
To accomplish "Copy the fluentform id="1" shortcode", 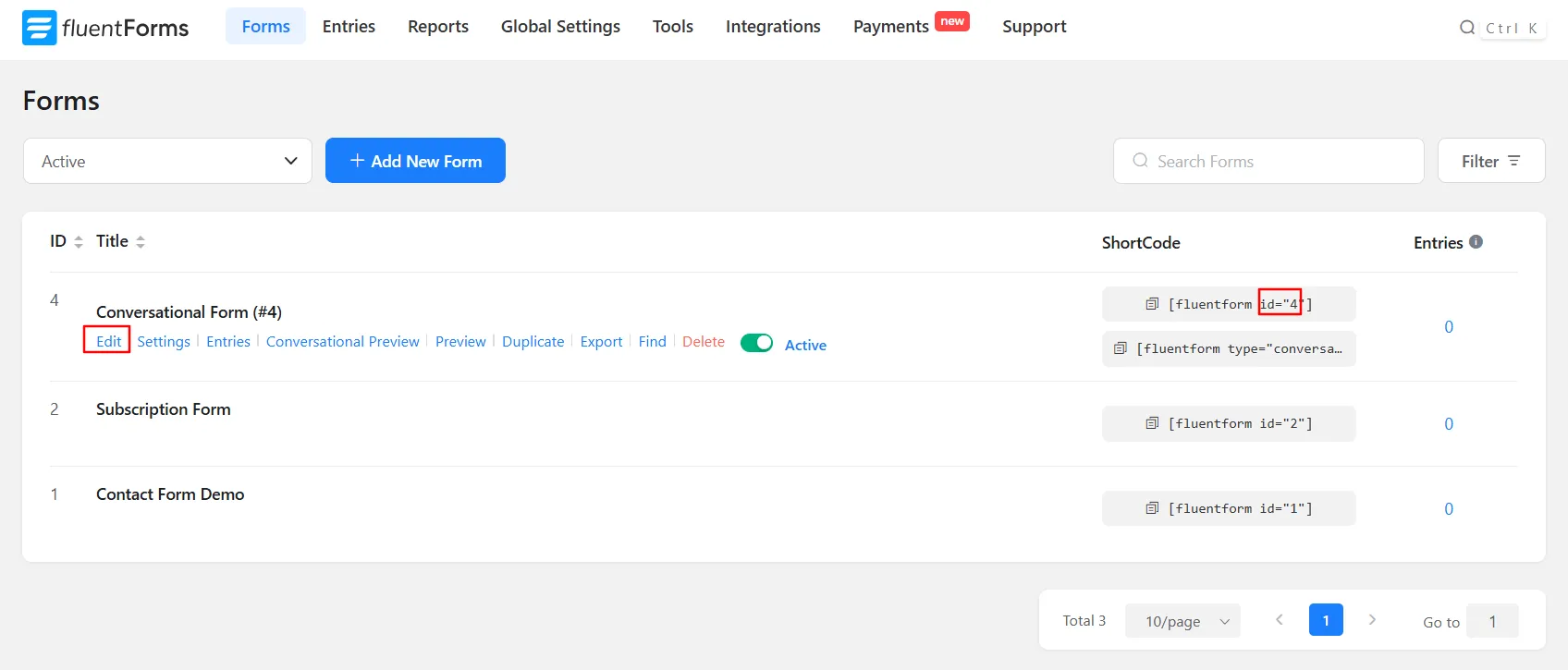I will (1152, 508).
